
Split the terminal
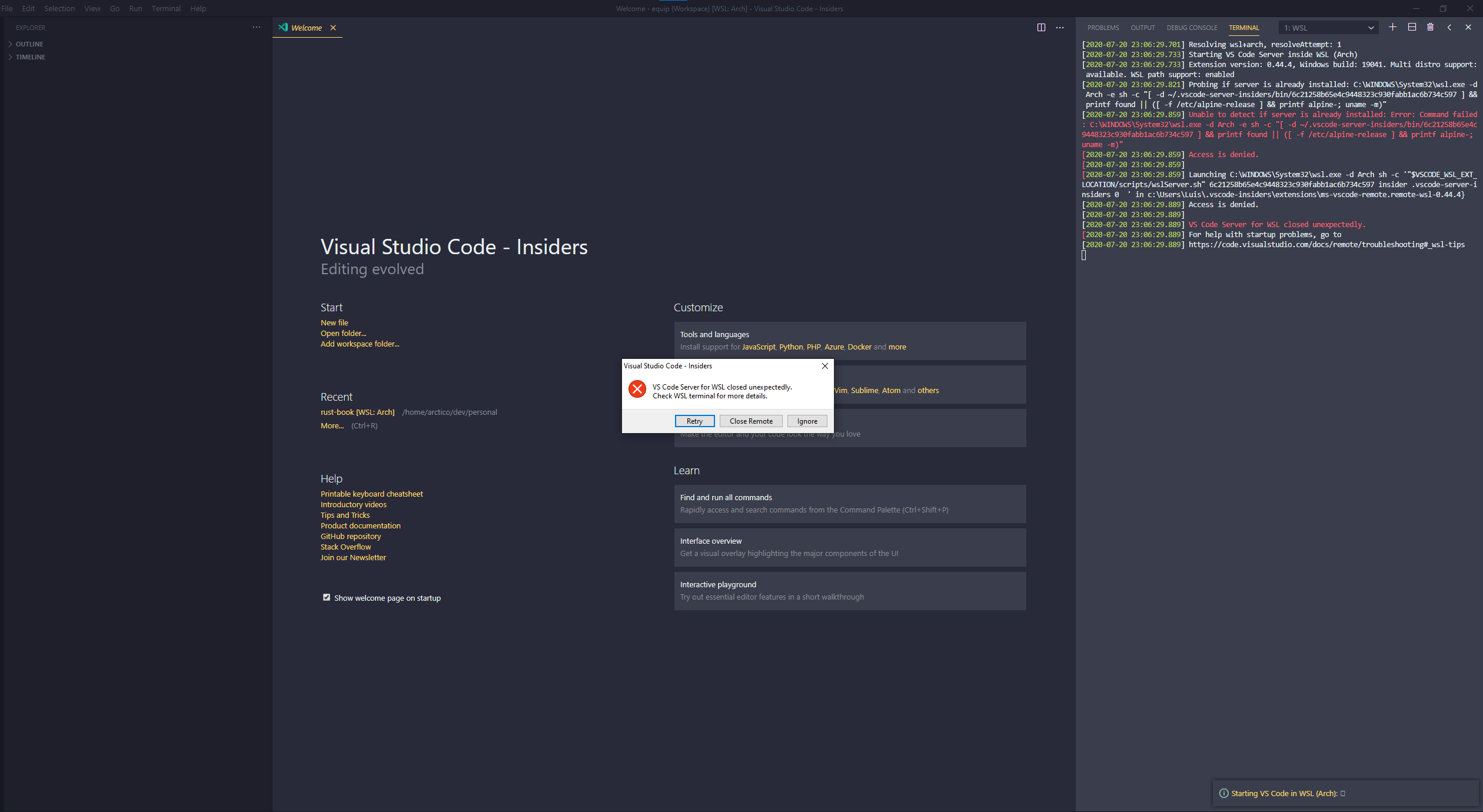1412,27
